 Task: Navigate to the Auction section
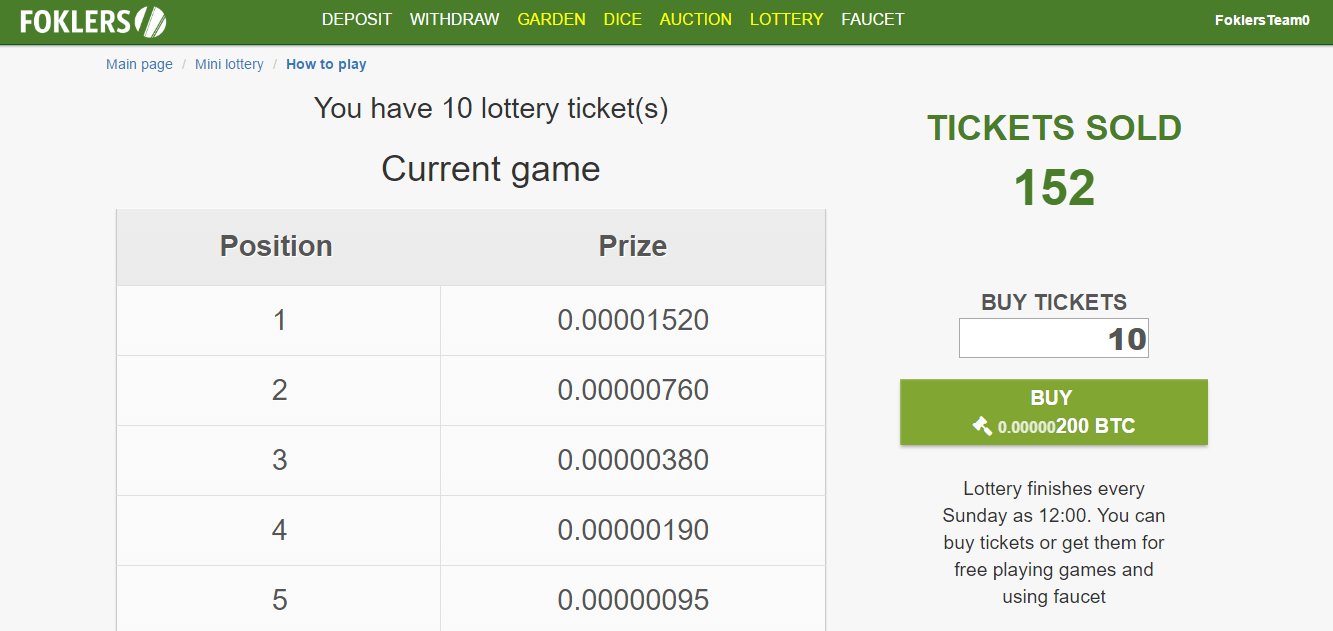[696, 19]
